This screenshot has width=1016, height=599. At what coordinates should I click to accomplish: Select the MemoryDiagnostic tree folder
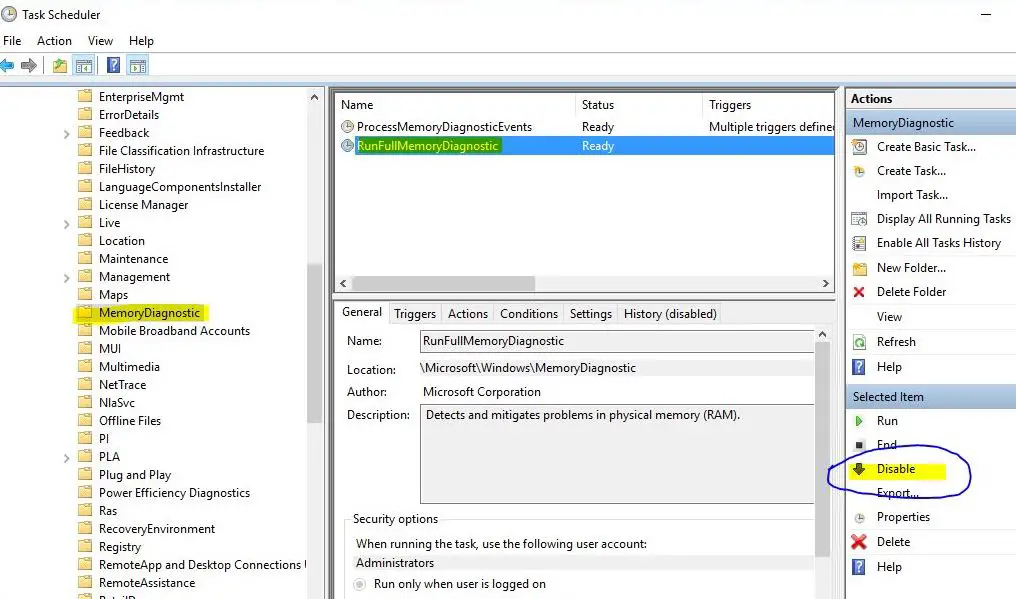click(x=149, y=313)
